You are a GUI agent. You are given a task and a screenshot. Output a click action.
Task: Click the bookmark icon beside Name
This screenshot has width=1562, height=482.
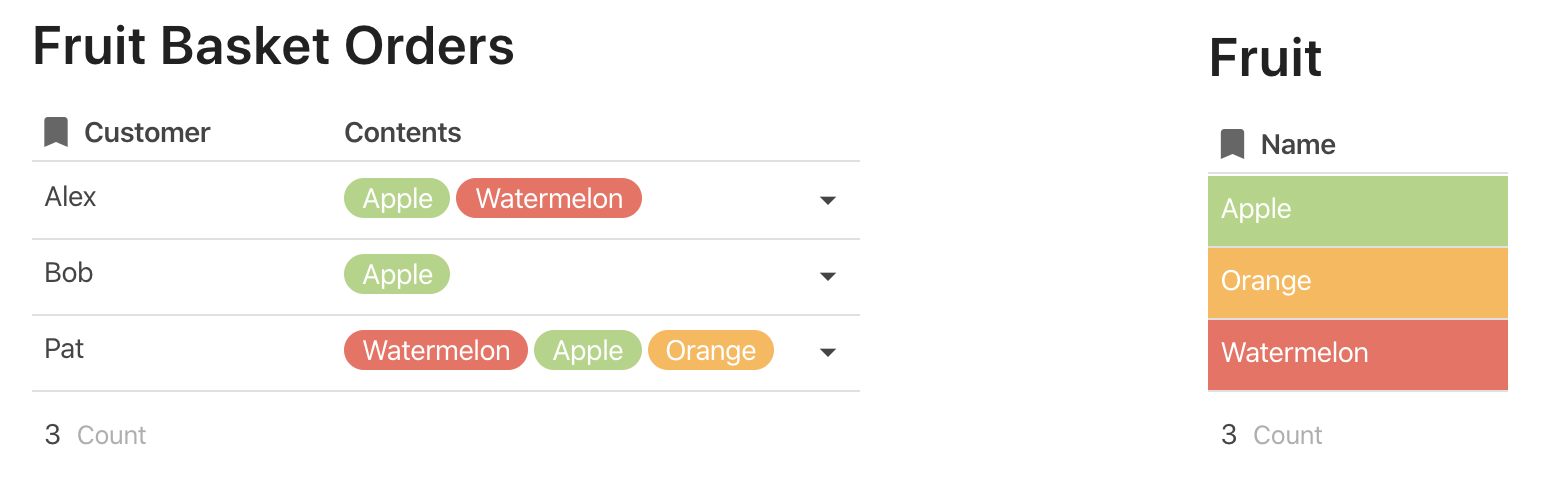click(x=1232, y=144)
